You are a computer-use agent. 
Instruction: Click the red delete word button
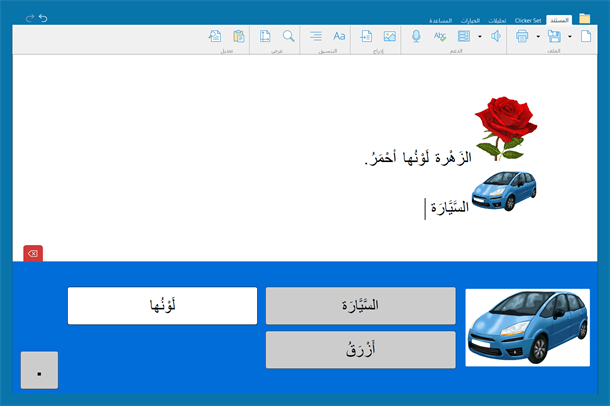click(x=33, y=254)
